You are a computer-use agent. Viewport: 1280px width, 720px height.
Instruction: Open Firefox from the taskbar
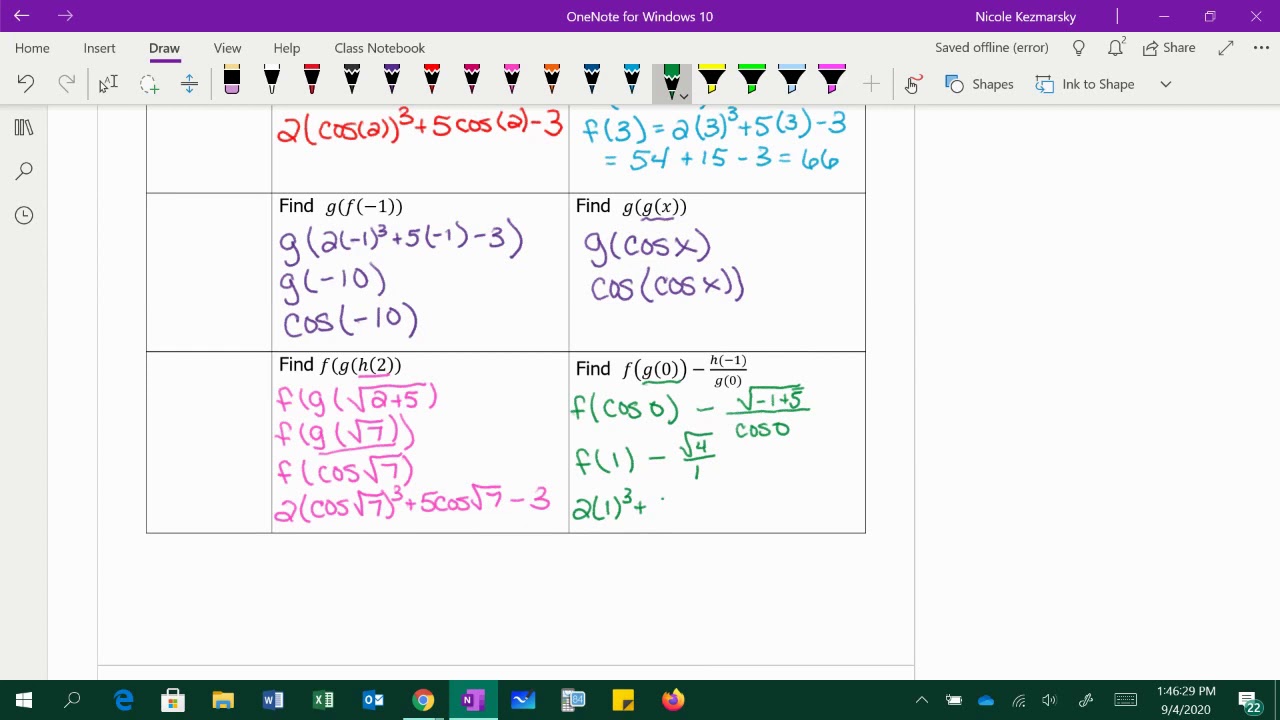(x=673, y=700)
